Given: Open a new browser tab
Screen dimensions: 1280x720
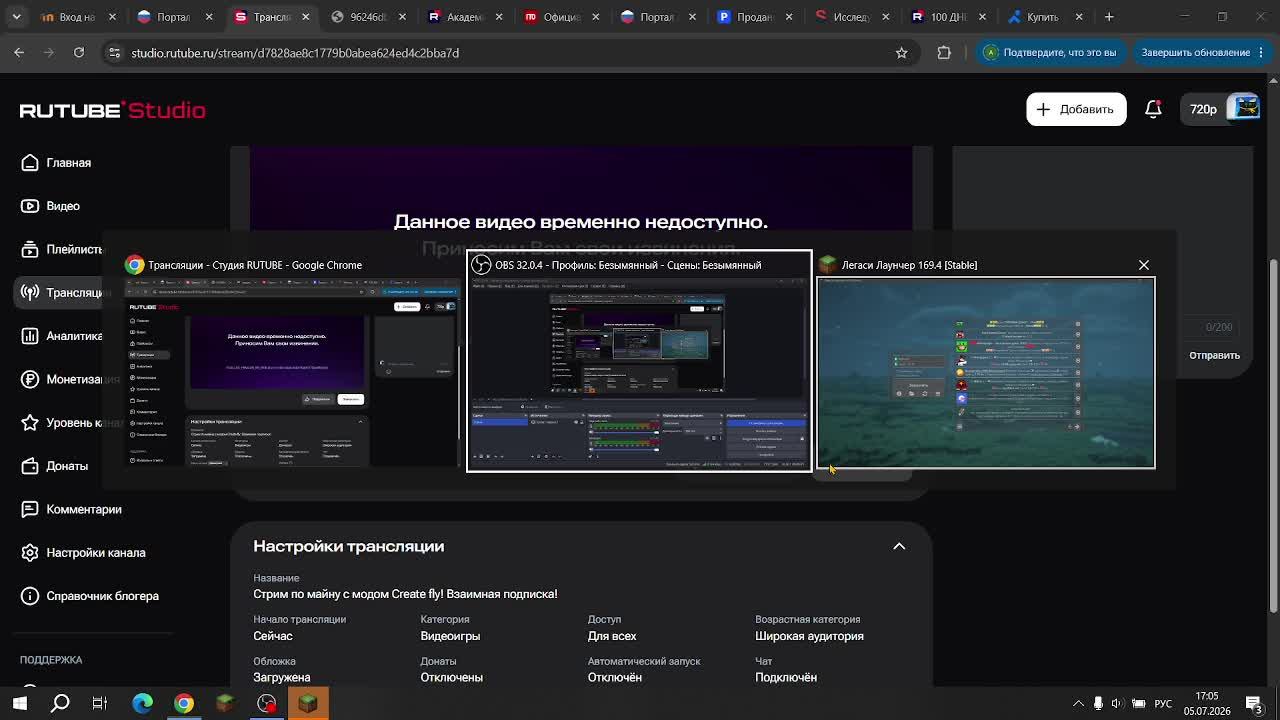Looking at the screenshot, I should point(1109,17).
